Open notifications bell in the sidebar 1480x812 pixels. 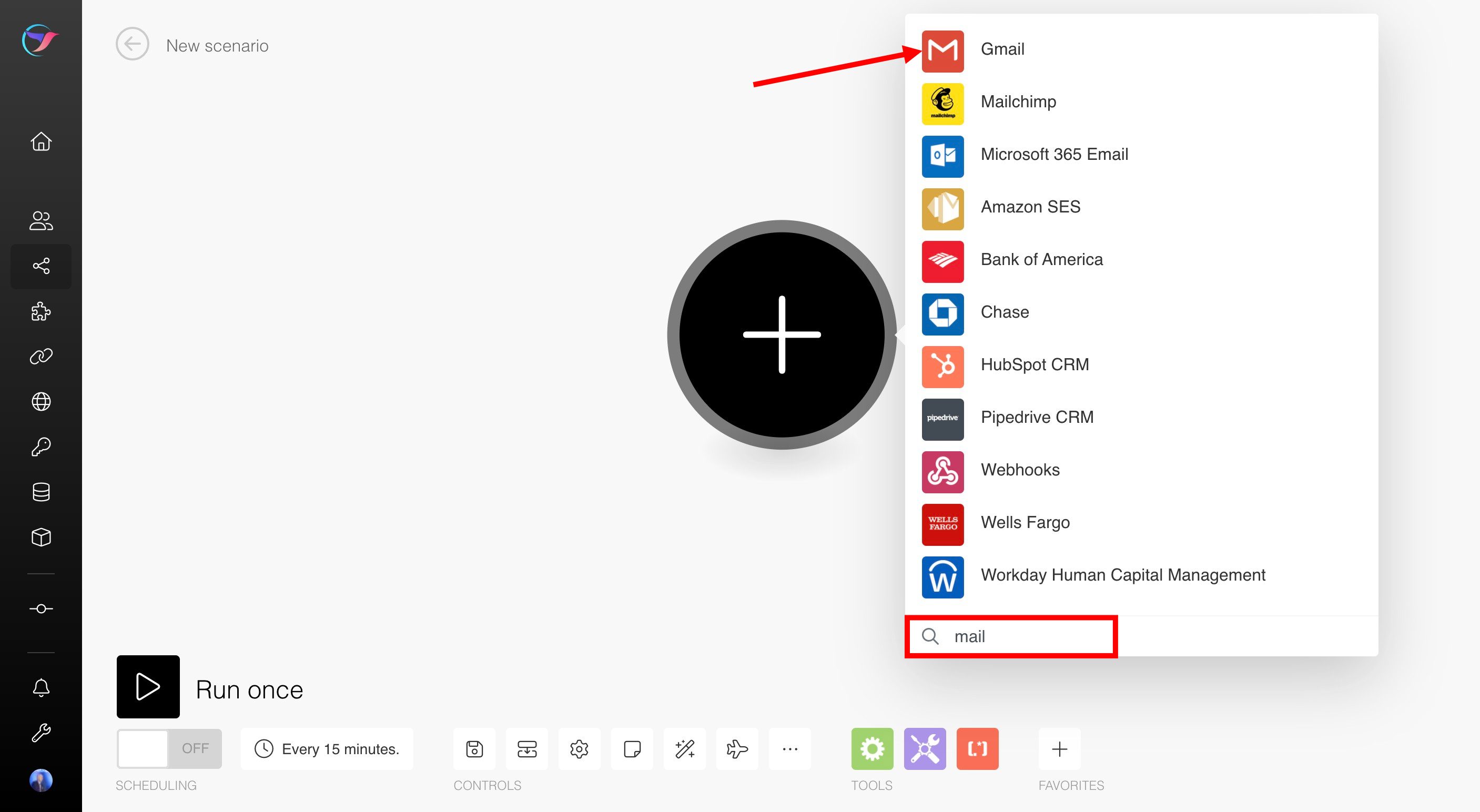(x=41, y=687)
